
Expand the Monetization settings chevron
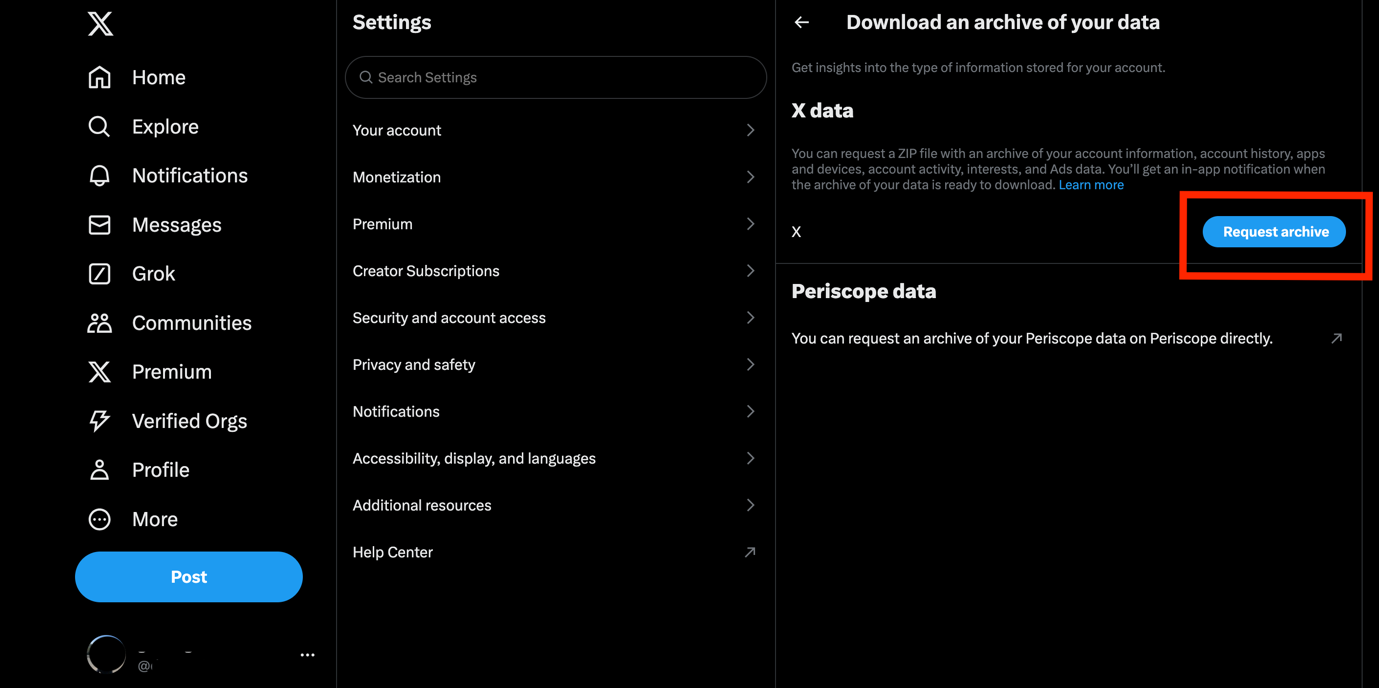click(x=750, y=177)
